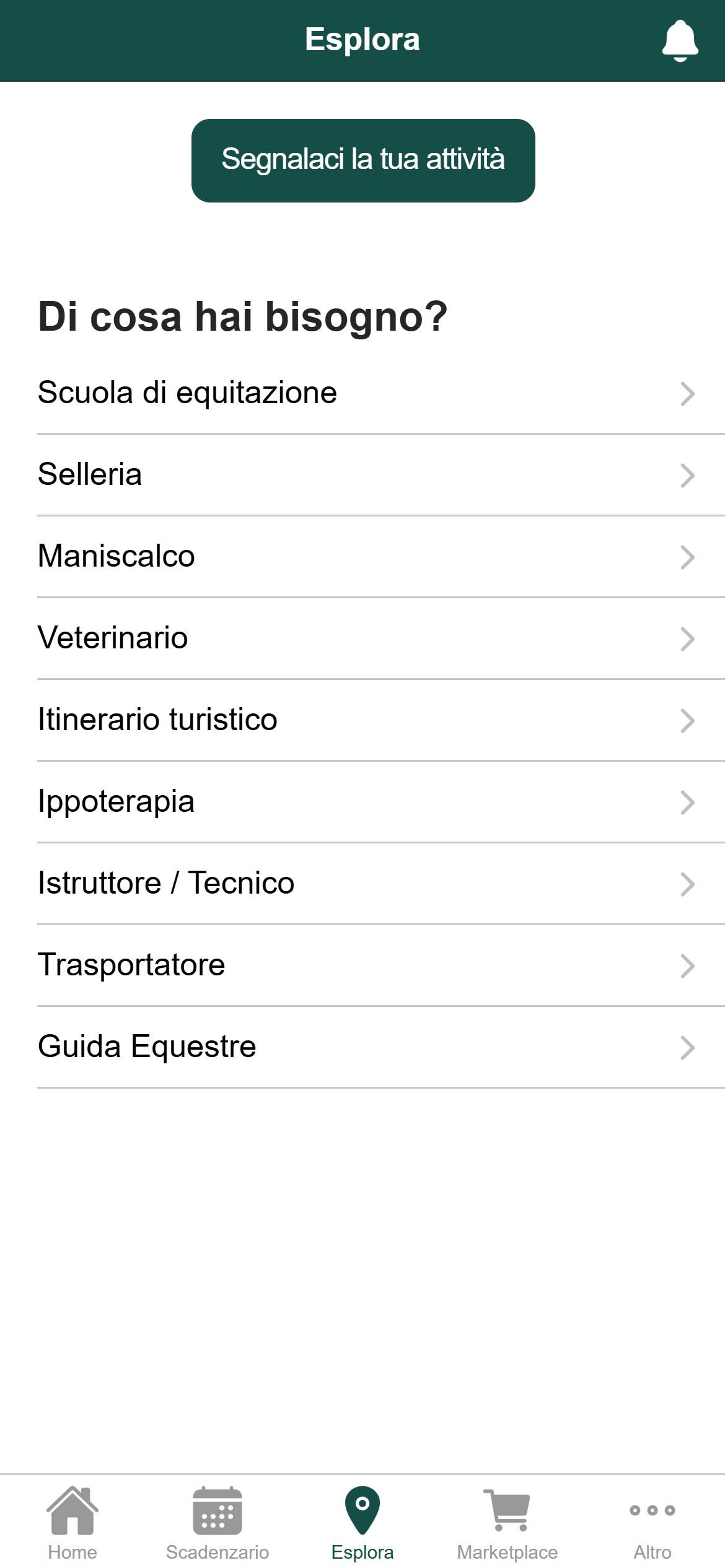Tap the Home house icon
The height and width of the screenshot is (1568, 725).
(x=72, y=1510)
